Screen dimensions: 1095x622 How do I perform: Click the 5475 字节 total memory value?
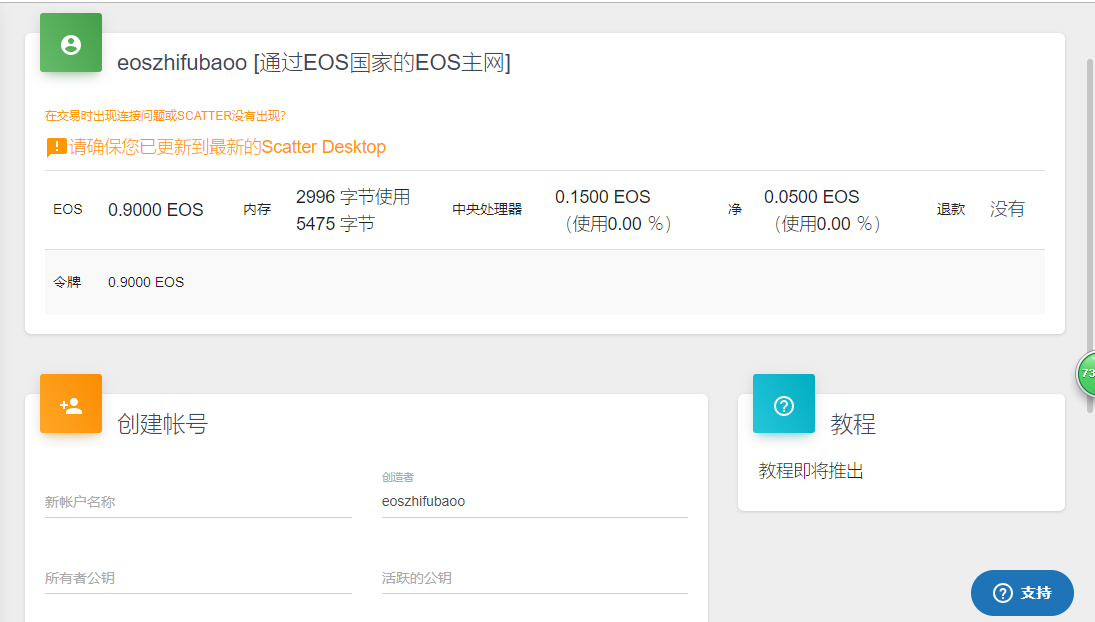click(335, 224)
